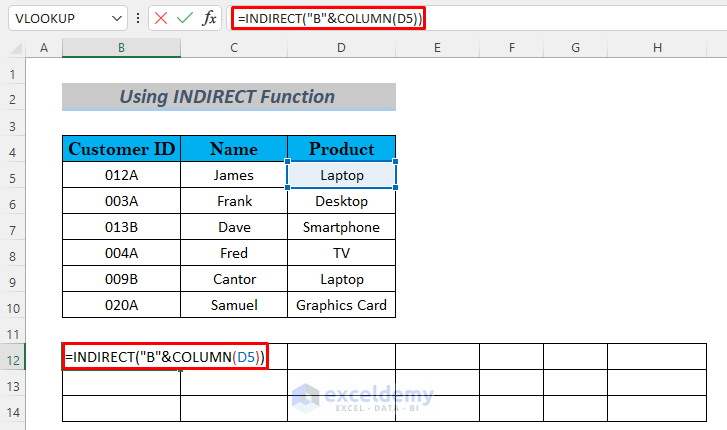Open the Insert Function fx dialog
Image resolution: width=727 pixels, height=430 pixels.
(210, 19)
